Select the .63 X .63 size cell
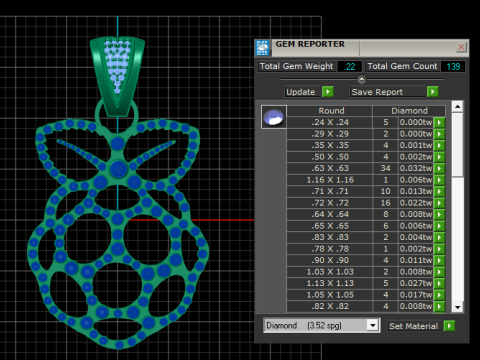Viewport: 480px width, 360px height. (x=330, y=168)
